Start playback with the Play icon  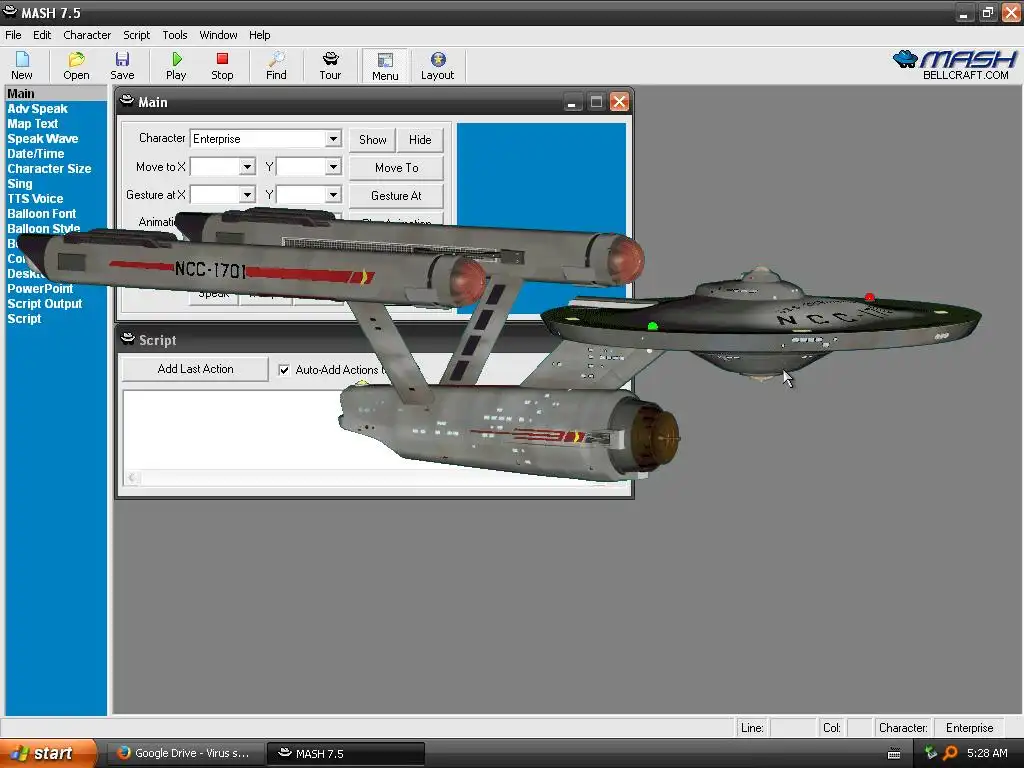[176, 66]
